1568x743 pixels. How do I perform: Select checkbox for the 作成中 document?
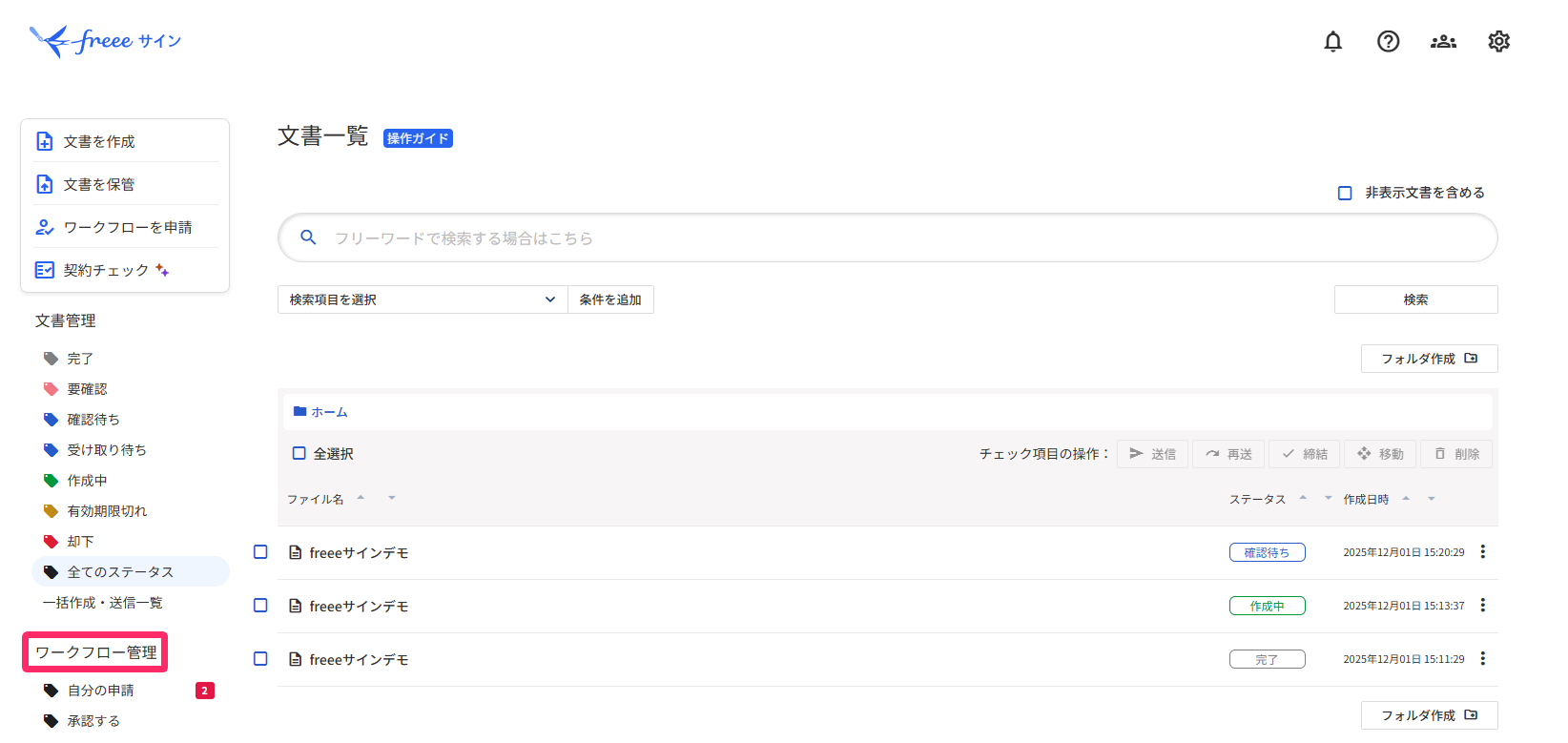click(260, 606)
